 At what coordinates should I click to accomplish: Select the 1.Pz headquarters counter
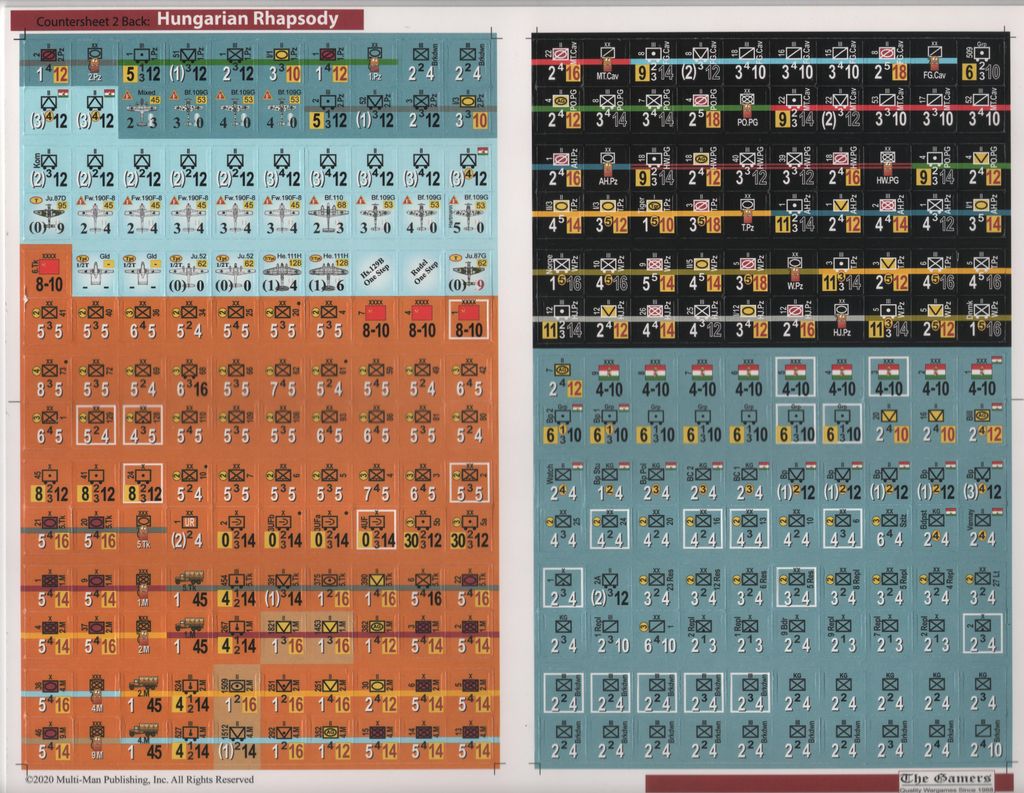[375, 63]
